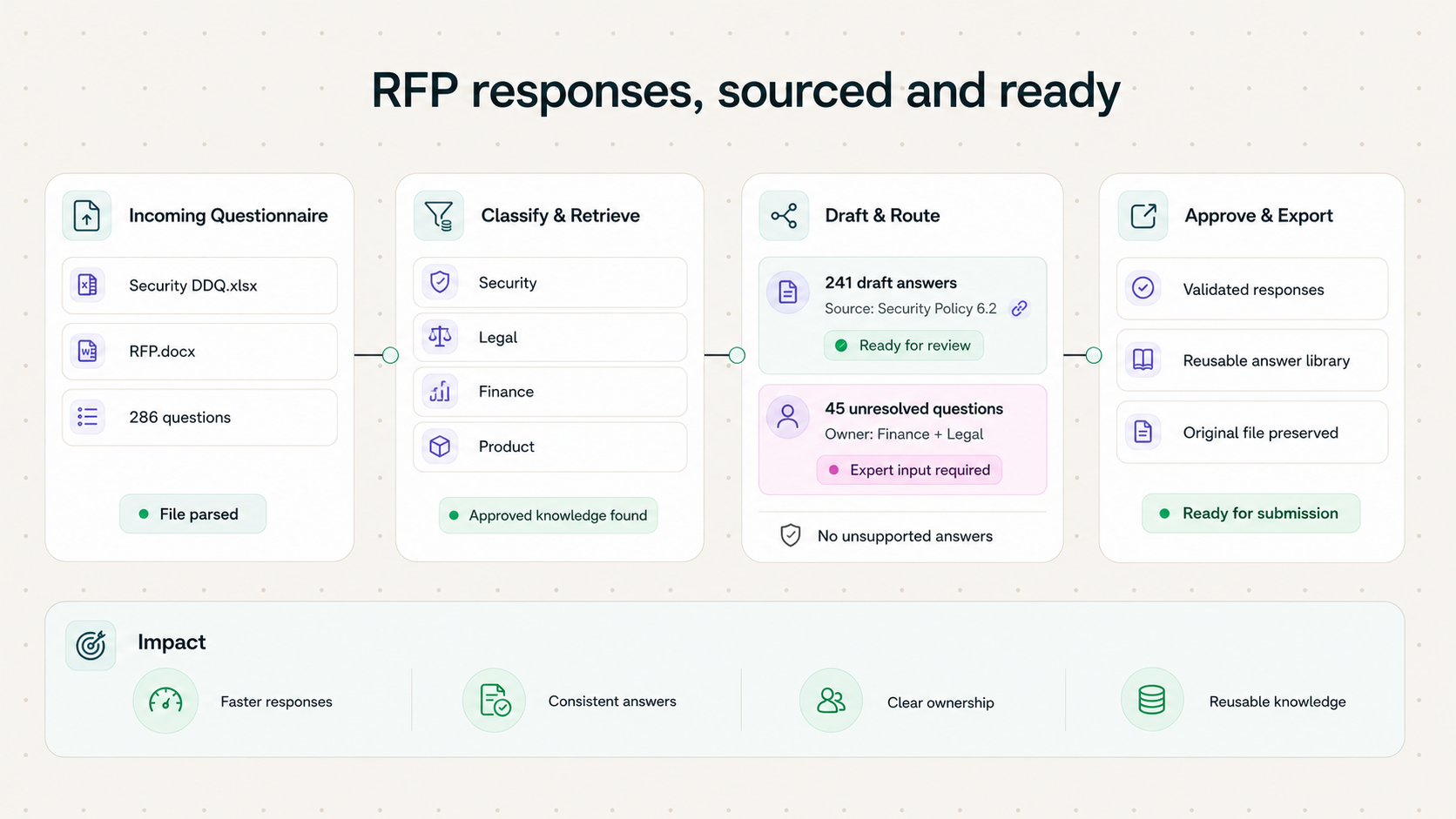Select the Original file preserved row
1456x819 pixels.
click(1252, 433)
